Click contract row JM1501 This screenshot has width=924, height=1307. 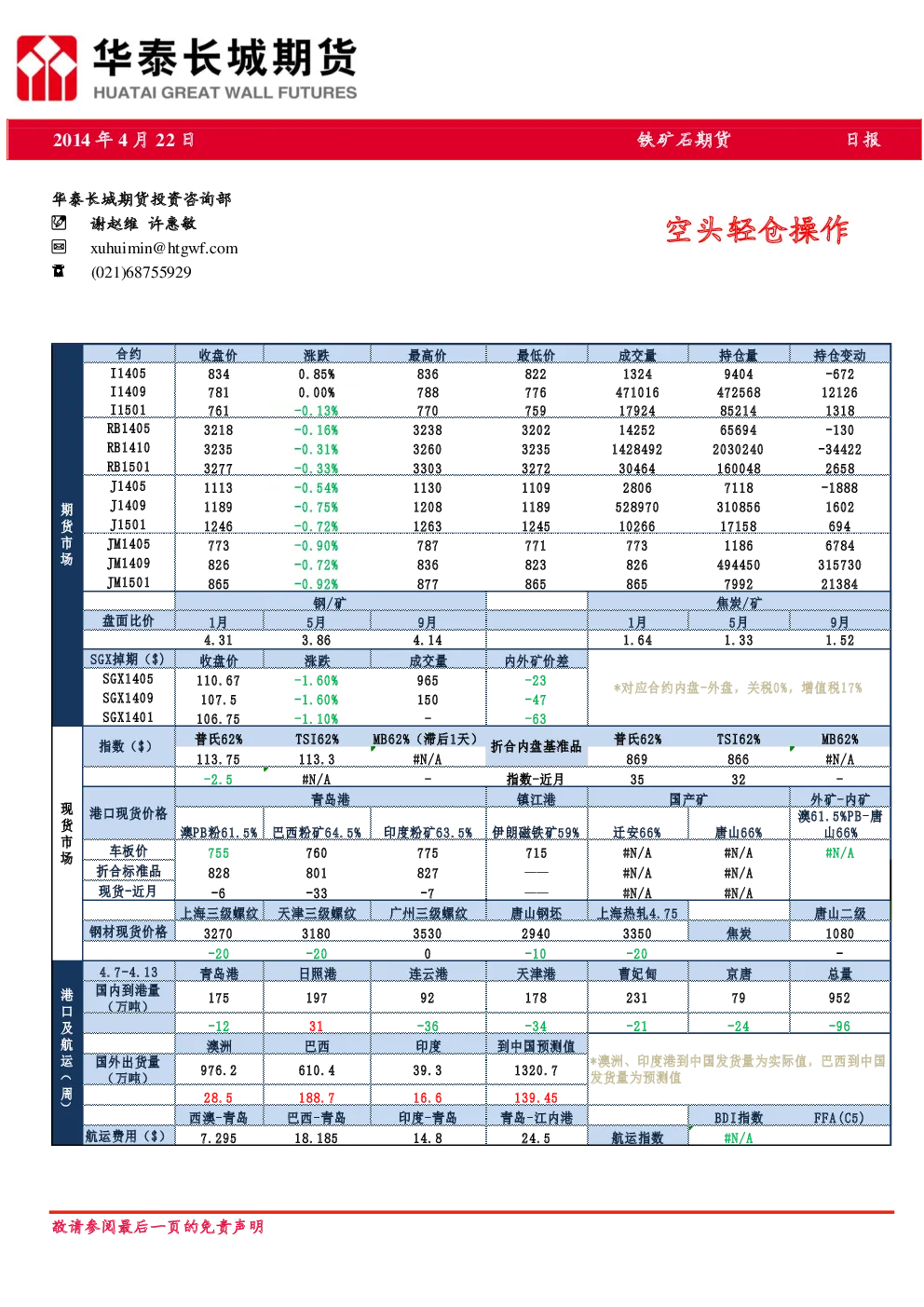click(x=128, y=583)
